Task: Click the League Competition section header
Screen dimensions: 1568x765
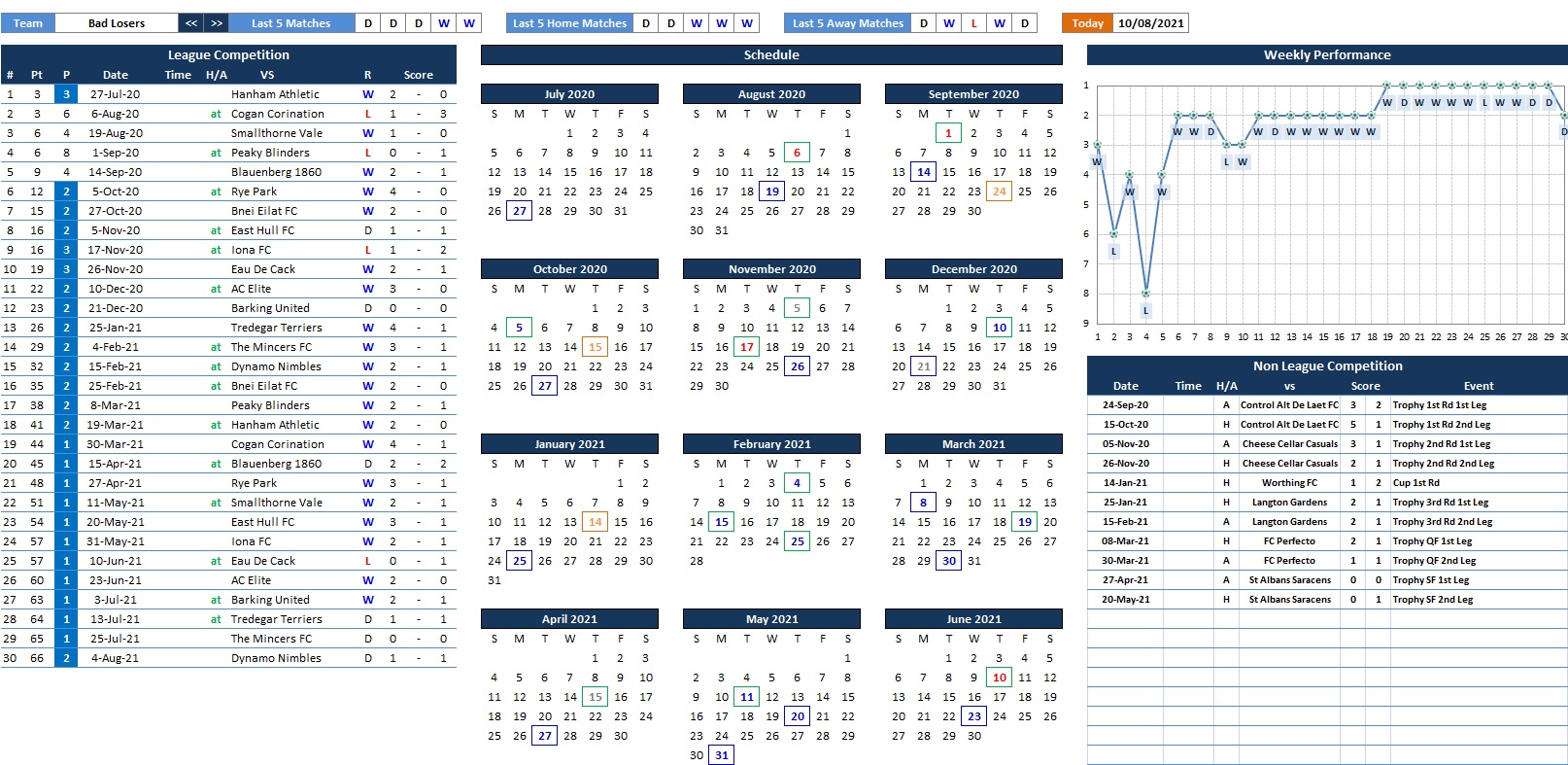Action: 228,55
